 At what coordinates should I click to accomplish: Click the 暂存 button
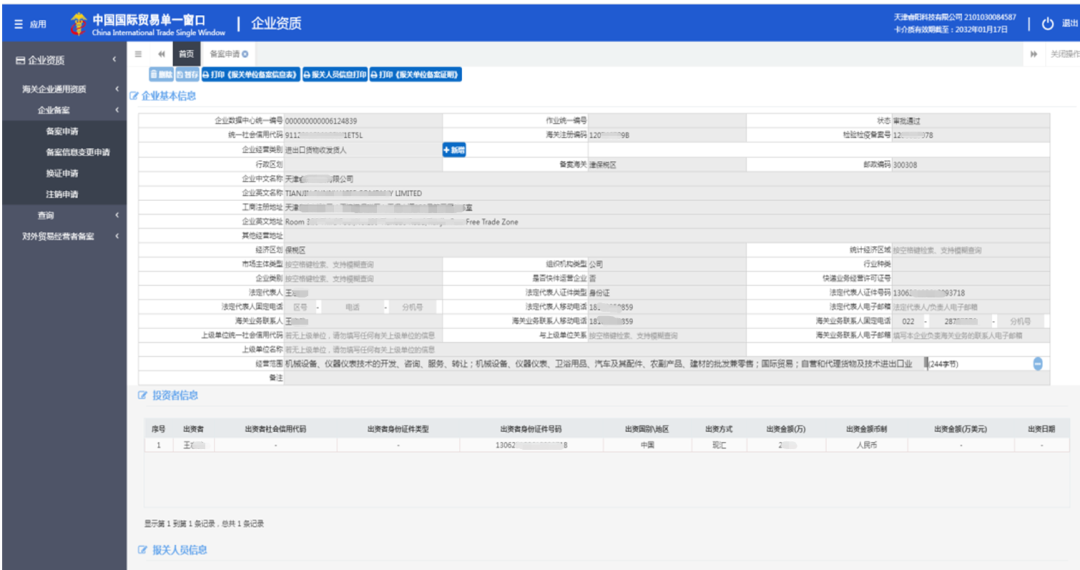(x=187, y=74)
